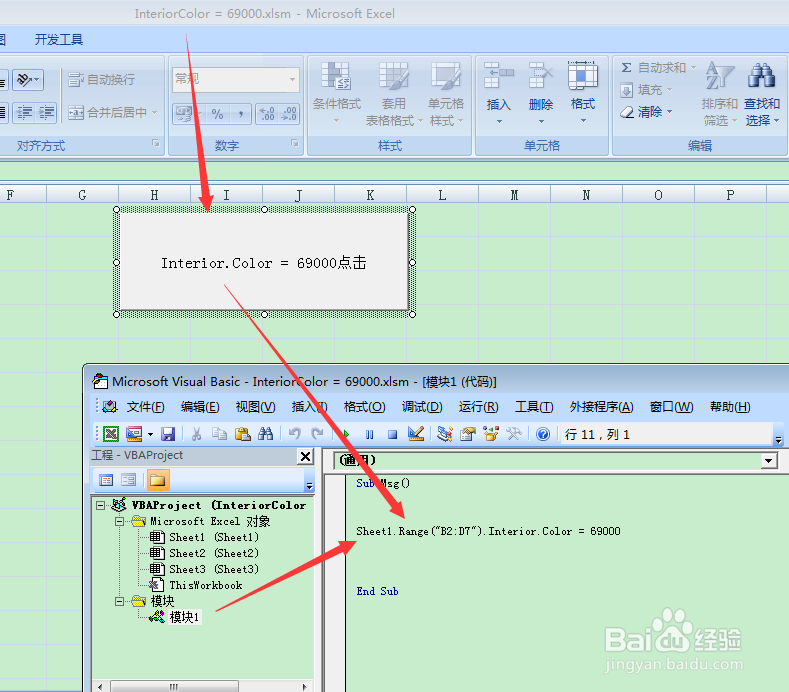789x692 pixels.
Task: Open the (通用) object dropdown in code window
Action: 768,460
